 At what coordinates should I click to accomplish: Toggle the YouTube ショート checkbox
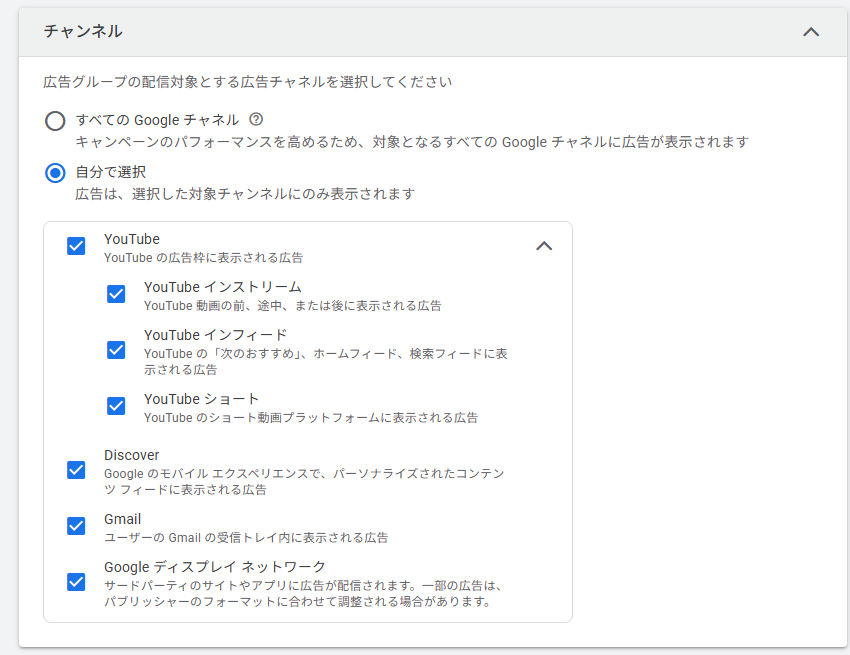pos(116,406)
